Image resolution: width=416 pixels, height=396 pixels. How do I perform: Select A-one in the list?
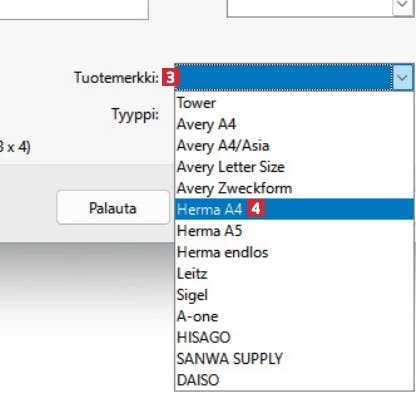294,316
